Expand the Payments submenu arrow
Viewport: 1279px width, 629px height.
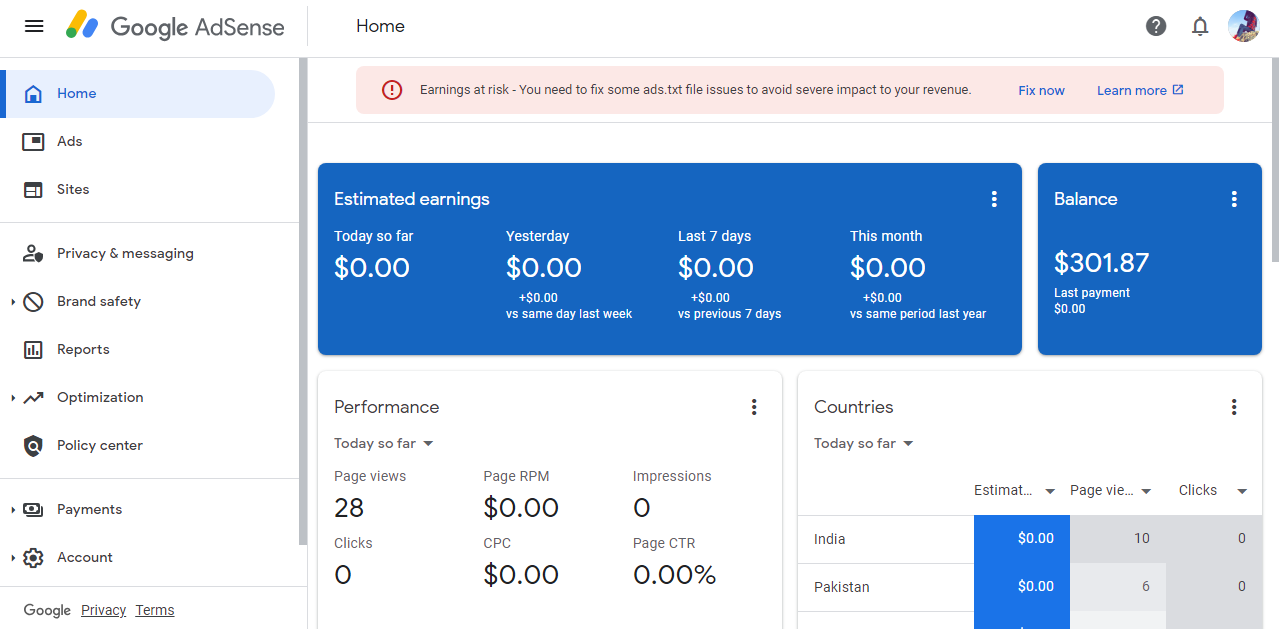point(13,509)
